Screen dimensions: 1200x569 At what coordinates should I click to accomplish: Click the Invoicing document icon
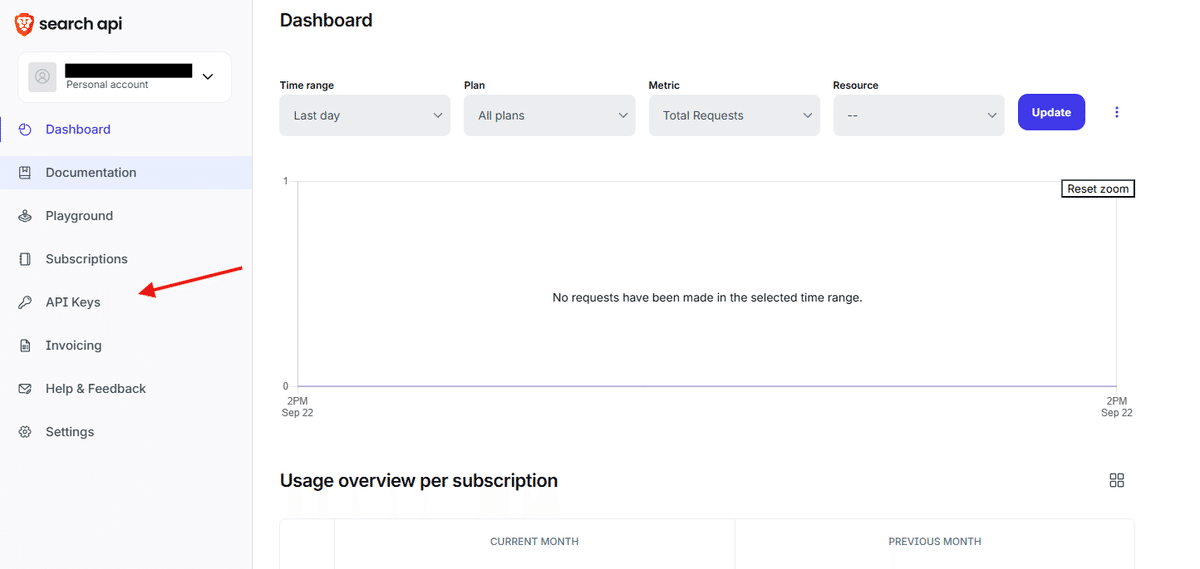coord(25,346)
